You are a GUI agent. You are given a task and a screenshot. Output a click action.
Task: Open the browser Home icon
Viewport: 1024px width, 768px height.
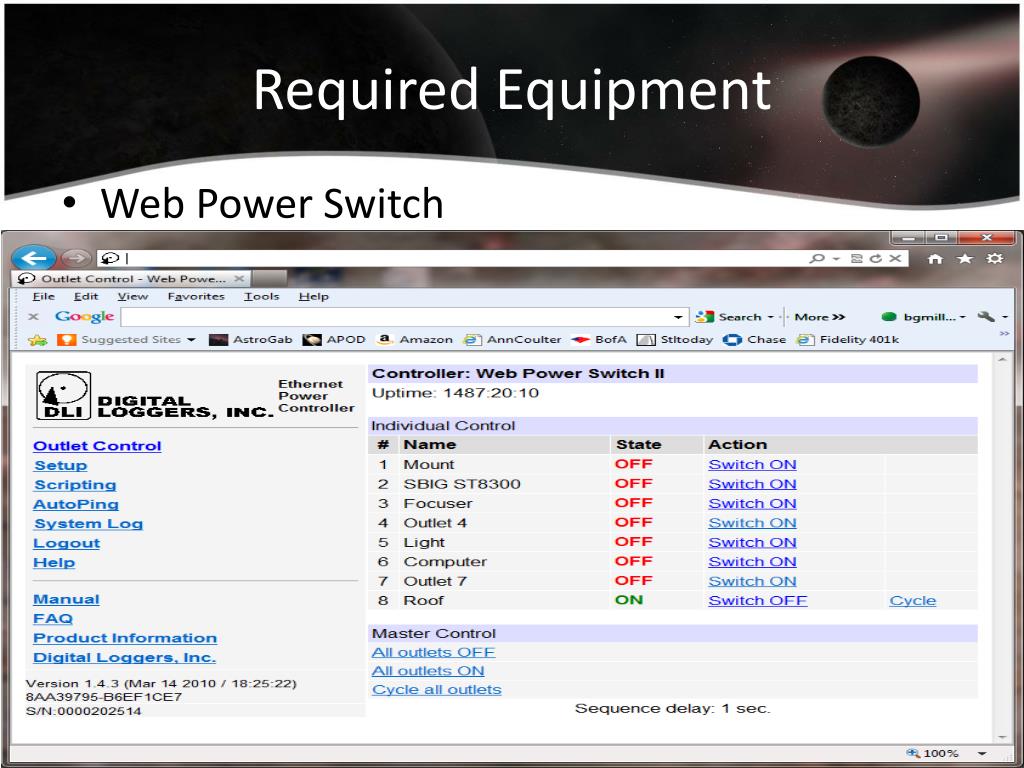tap(935, 259)
